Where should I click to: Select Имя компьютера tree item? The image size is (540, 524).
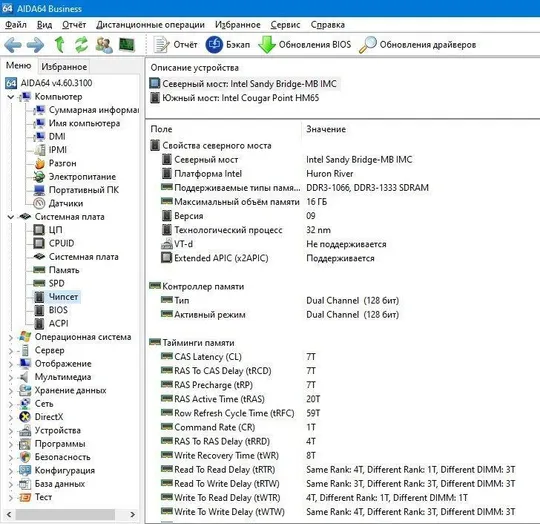(x=77, y=123)
